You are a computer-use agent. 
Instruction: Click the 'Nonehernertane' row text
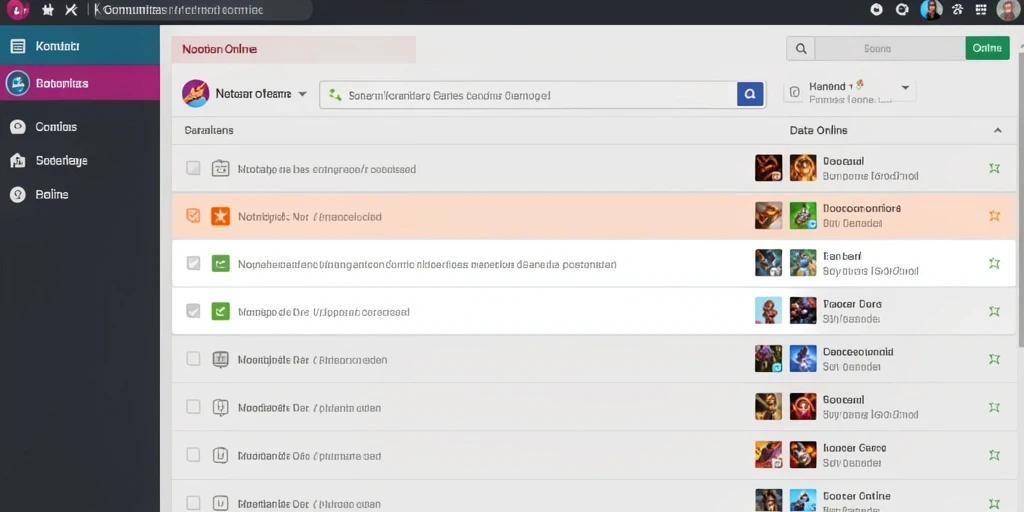(427, 264)
